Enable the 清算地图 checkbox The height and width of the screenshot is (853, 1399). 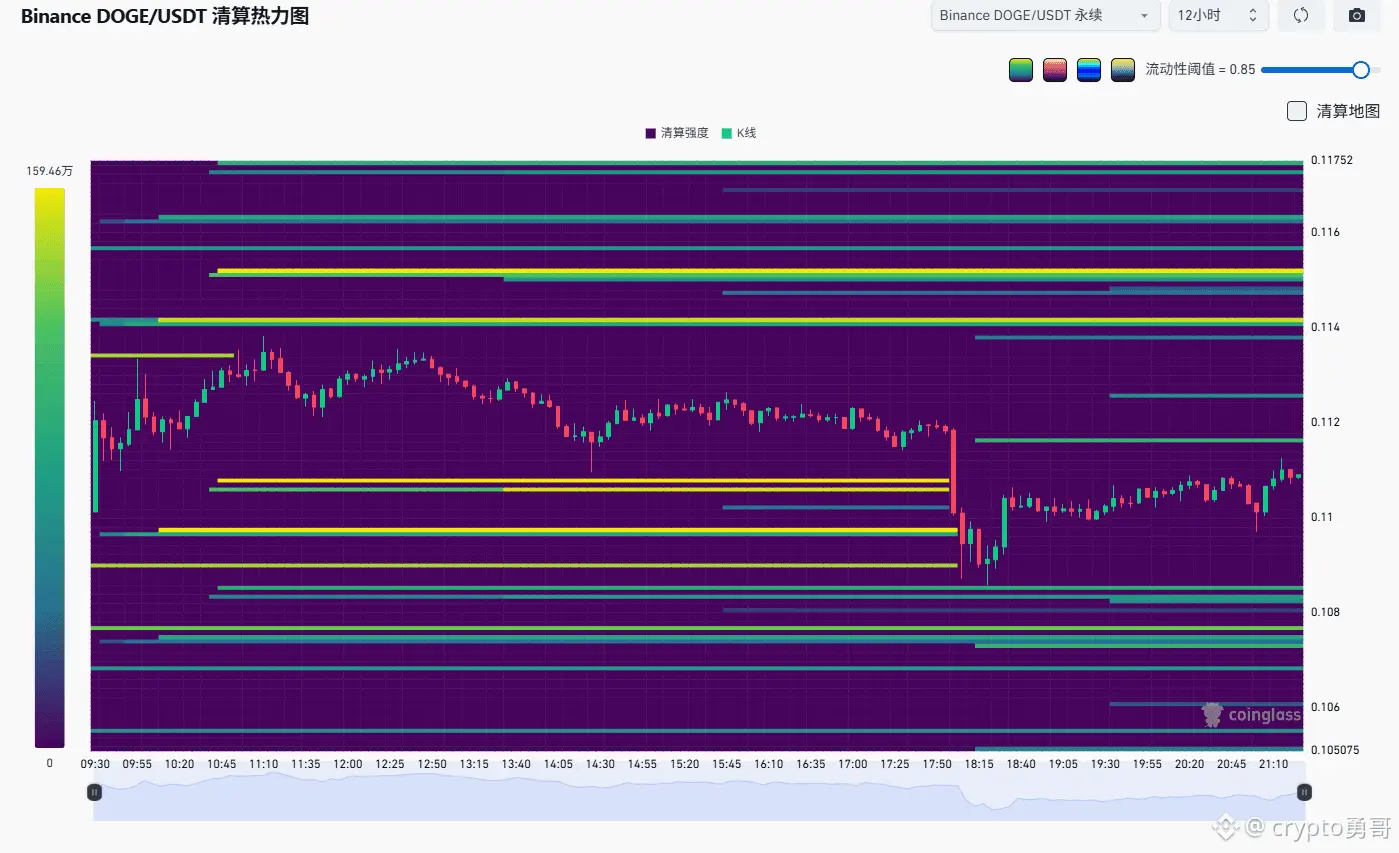1297,111
